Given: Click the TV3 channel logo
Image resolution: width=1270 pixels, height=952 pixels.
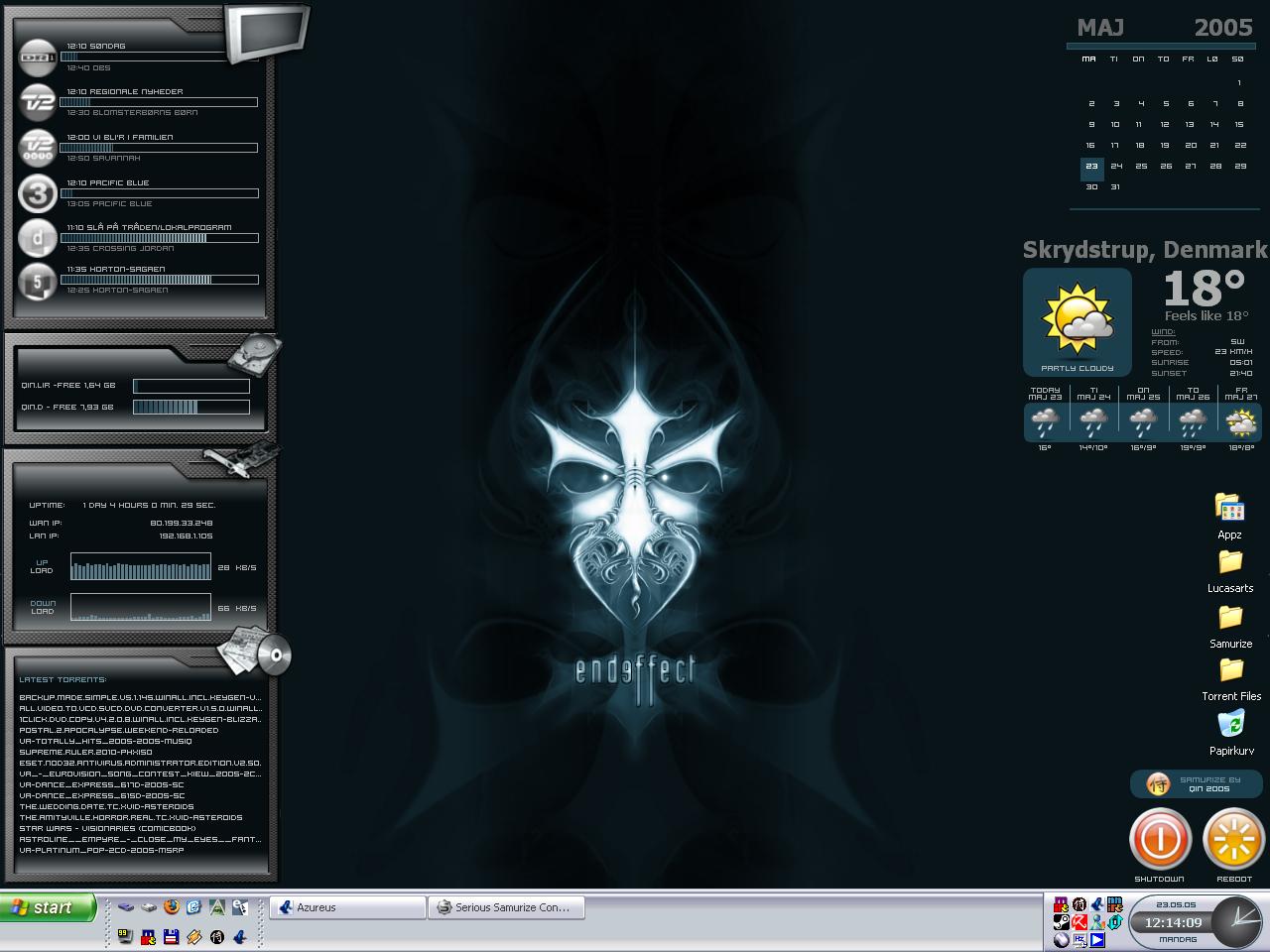Looking at the screenshot, I should point(38,193).
